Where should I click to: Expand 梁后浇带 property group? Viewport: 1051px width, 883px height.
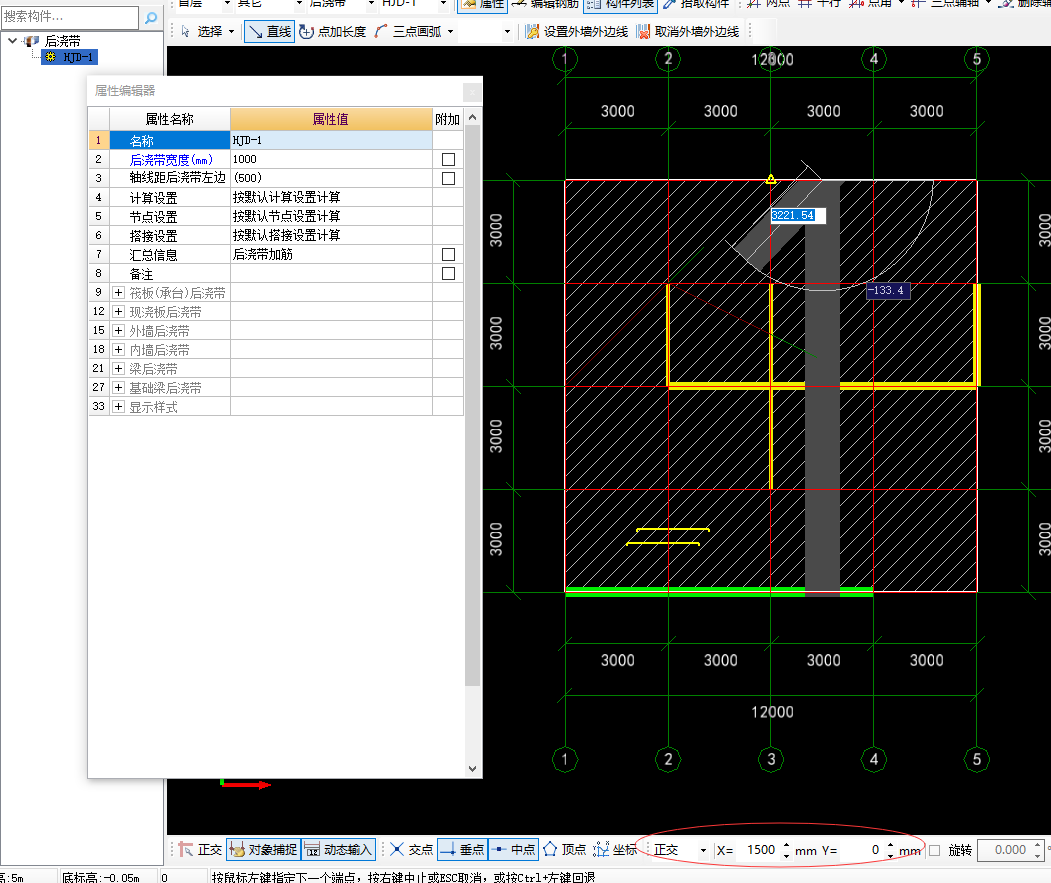(119, 368)
